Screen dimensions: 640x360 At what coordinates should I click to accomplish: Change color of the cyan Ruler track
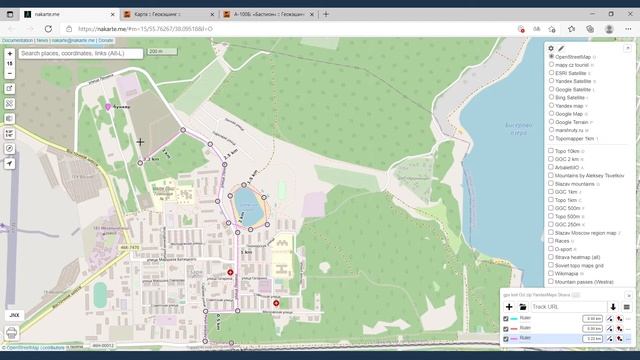514,319
